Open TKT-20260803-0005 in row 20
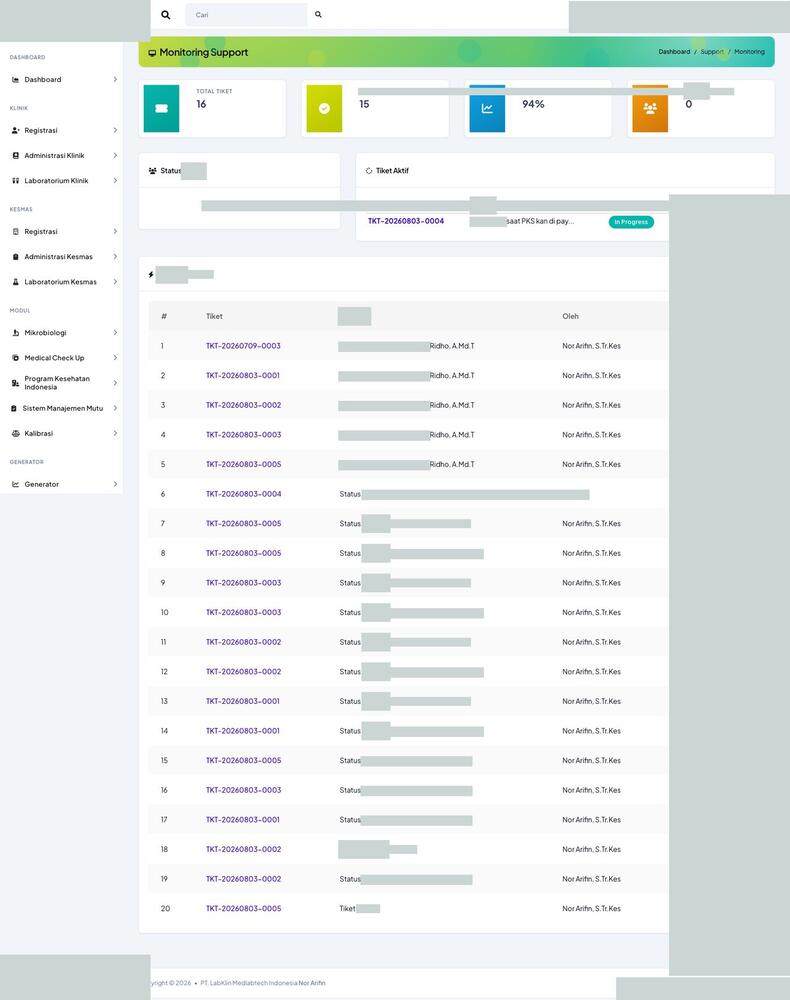The image size is (790, 1000). pos(243,909)
